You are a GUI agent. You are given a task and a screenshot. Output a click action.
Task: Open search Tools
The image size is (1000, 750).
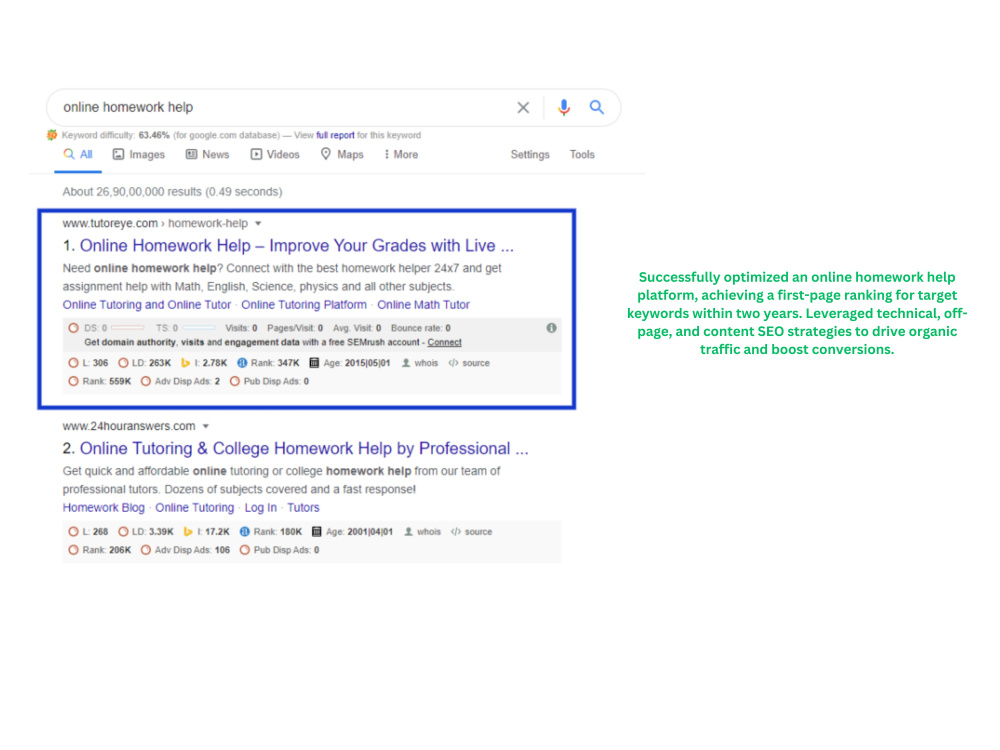pyautogui.click(x=582, y=154)
